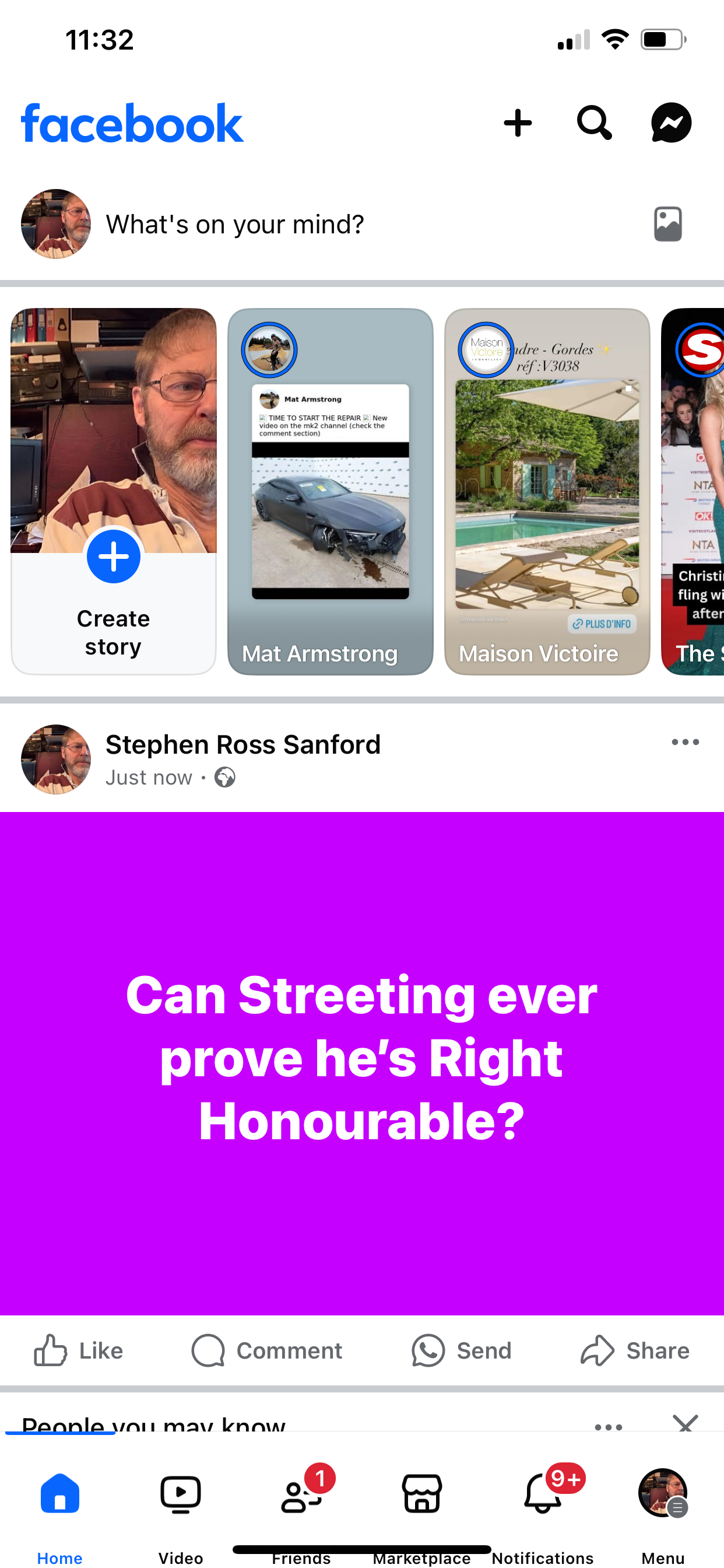
Task: Open Maison Victoire's story
Action: coord(547,491)
